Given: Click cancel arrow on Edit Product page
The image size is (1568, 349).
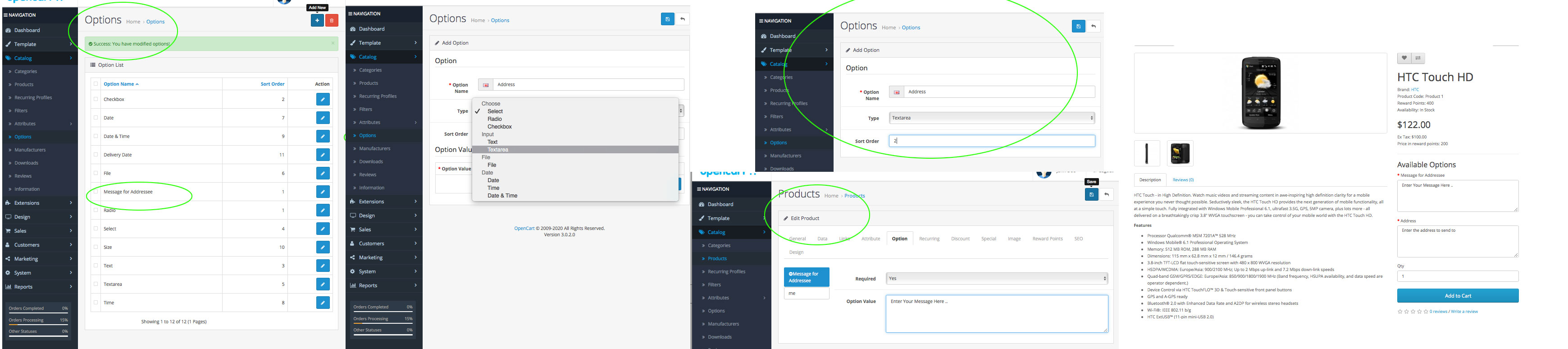Looking at the screenshot, I should pyautogui.click(x=1107, y=194).
